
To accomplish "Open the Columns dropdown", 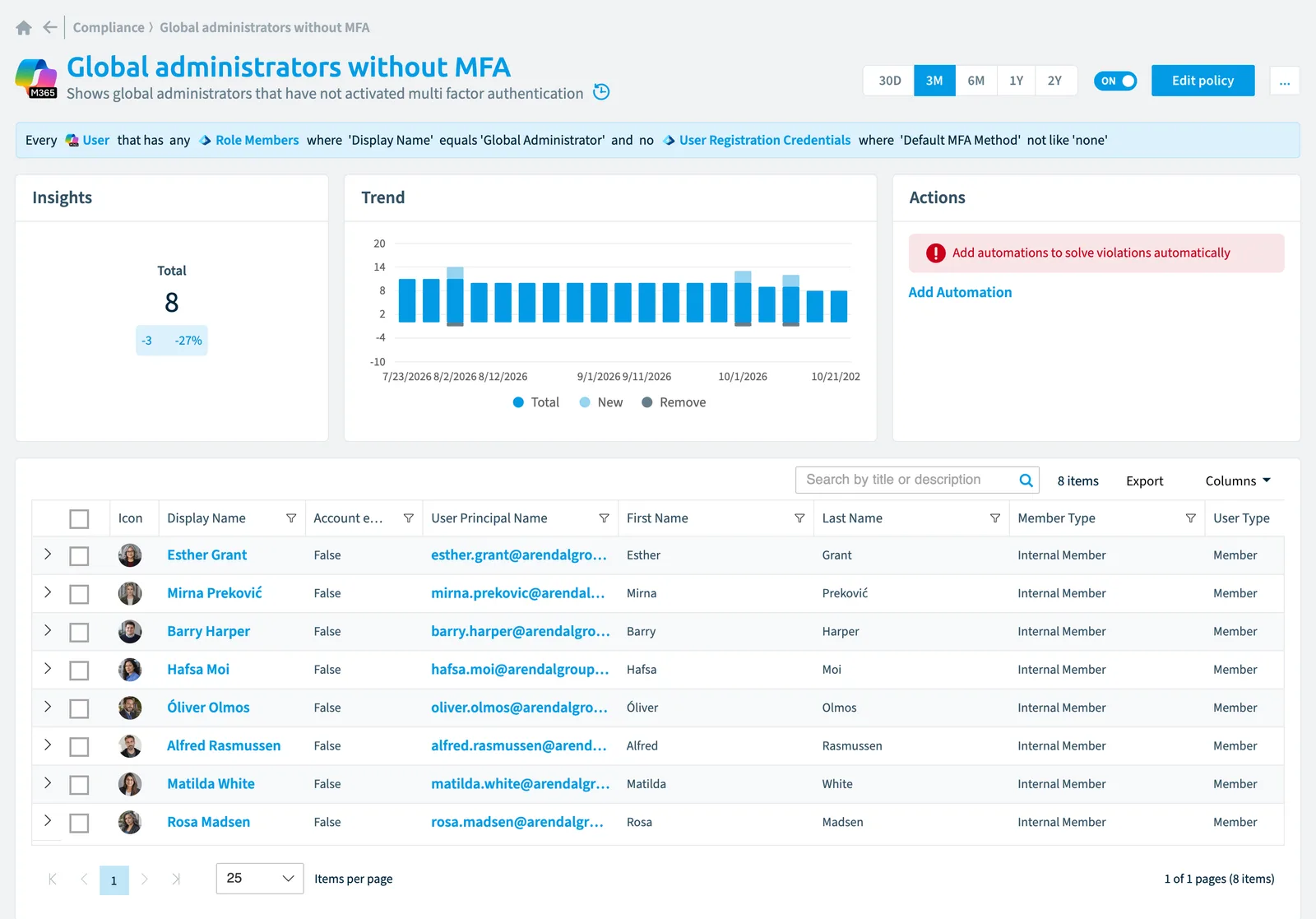I will pyautogui.click(x=1238, y=480).
